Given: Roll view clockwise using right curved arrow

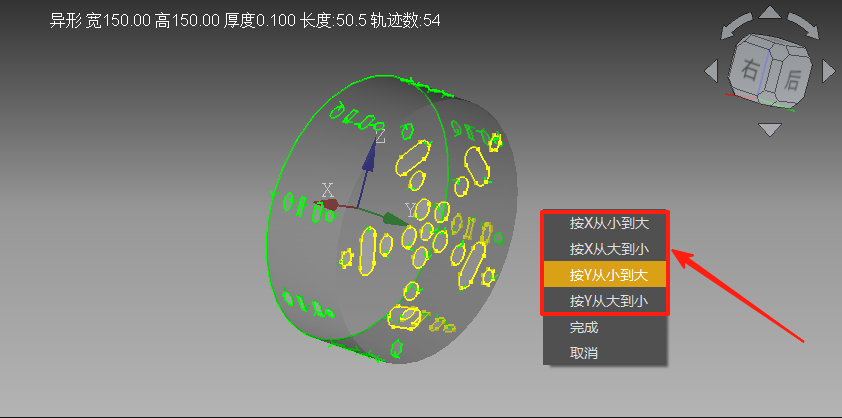Looking at the screenshot, I should coord(804,25).
